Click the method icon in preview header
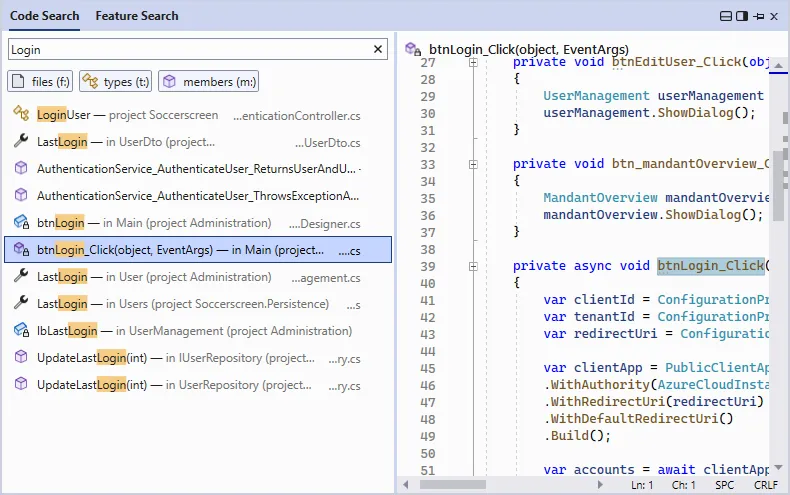Screen dimensions: 790x495 (413, 49)
